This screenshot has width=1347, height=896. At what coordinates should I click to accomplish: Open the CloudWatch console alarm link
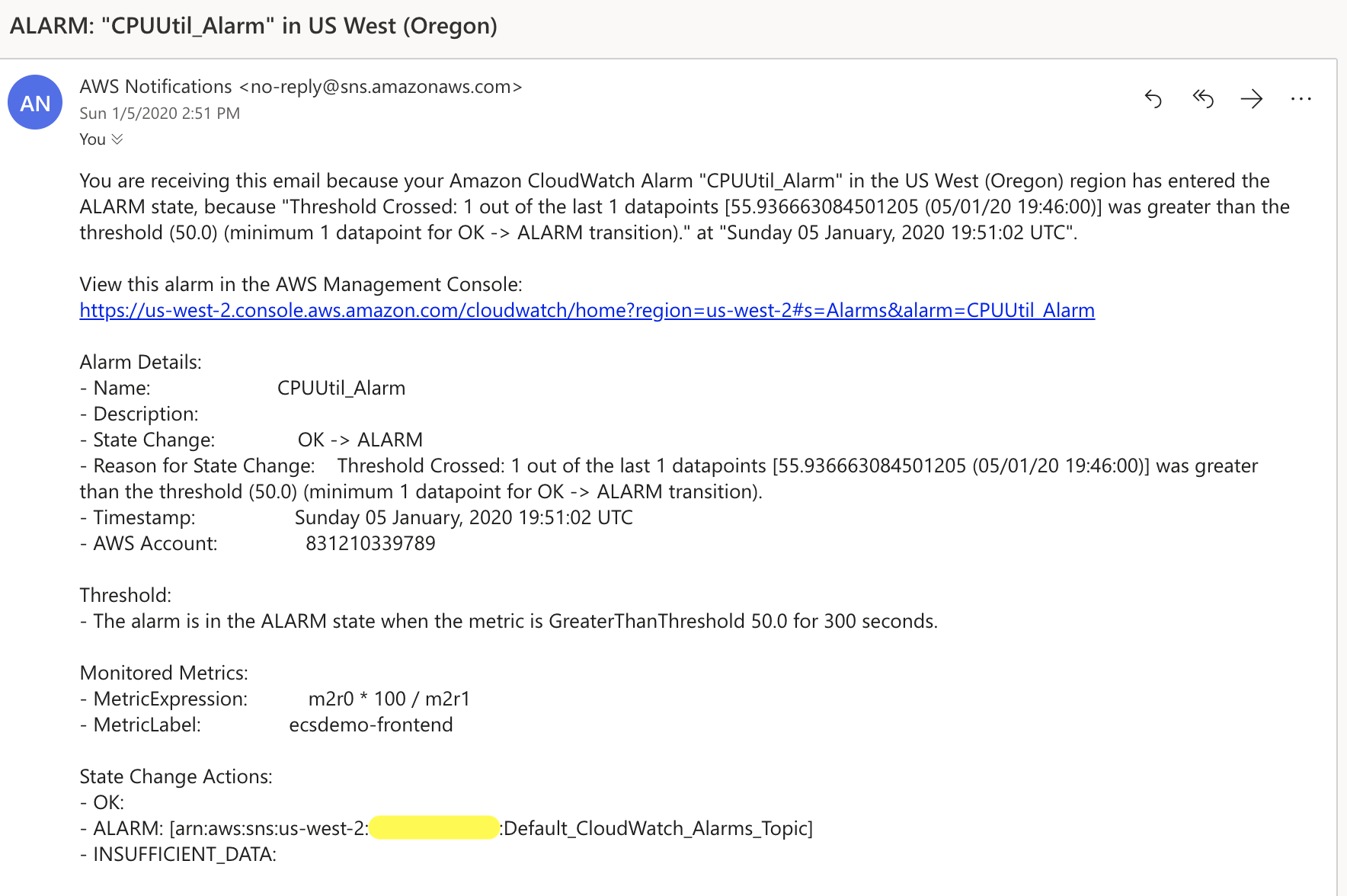pyautogui.click(x=587, y=311)
